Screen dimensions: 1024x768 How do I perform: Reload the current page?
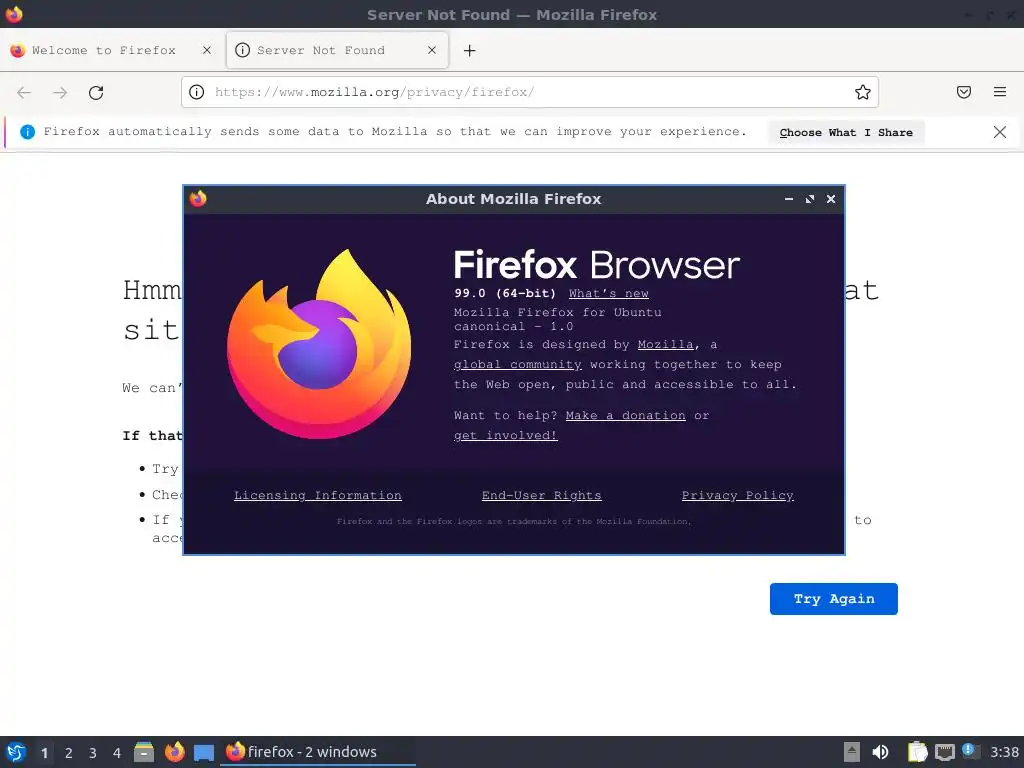pyautogui.click(x=96, y=93)
